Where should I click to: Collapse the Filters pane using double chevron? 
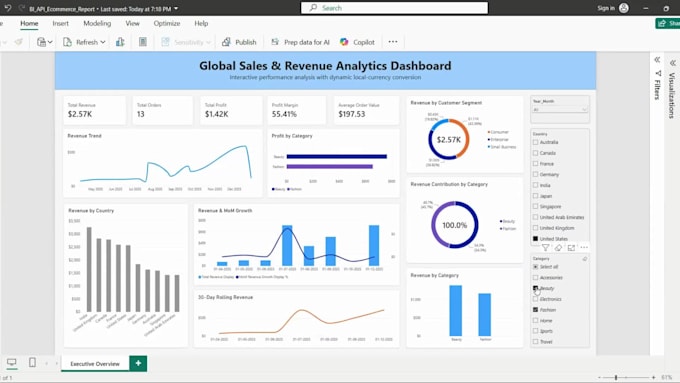click(x=657, y=59)
